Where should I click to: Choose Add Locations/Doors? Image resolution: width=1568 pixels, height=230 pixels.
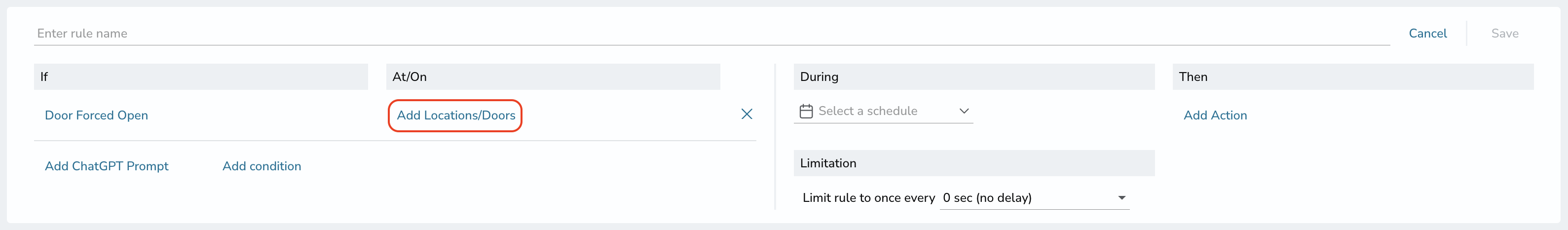(455, 115)
